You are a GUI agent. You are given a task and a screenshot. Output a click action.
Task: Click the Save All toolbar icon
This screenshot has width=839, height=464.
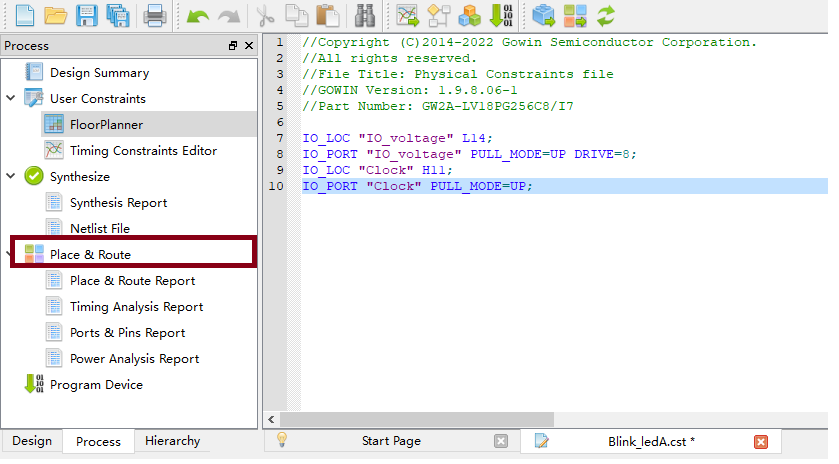(x=118, y=16)
